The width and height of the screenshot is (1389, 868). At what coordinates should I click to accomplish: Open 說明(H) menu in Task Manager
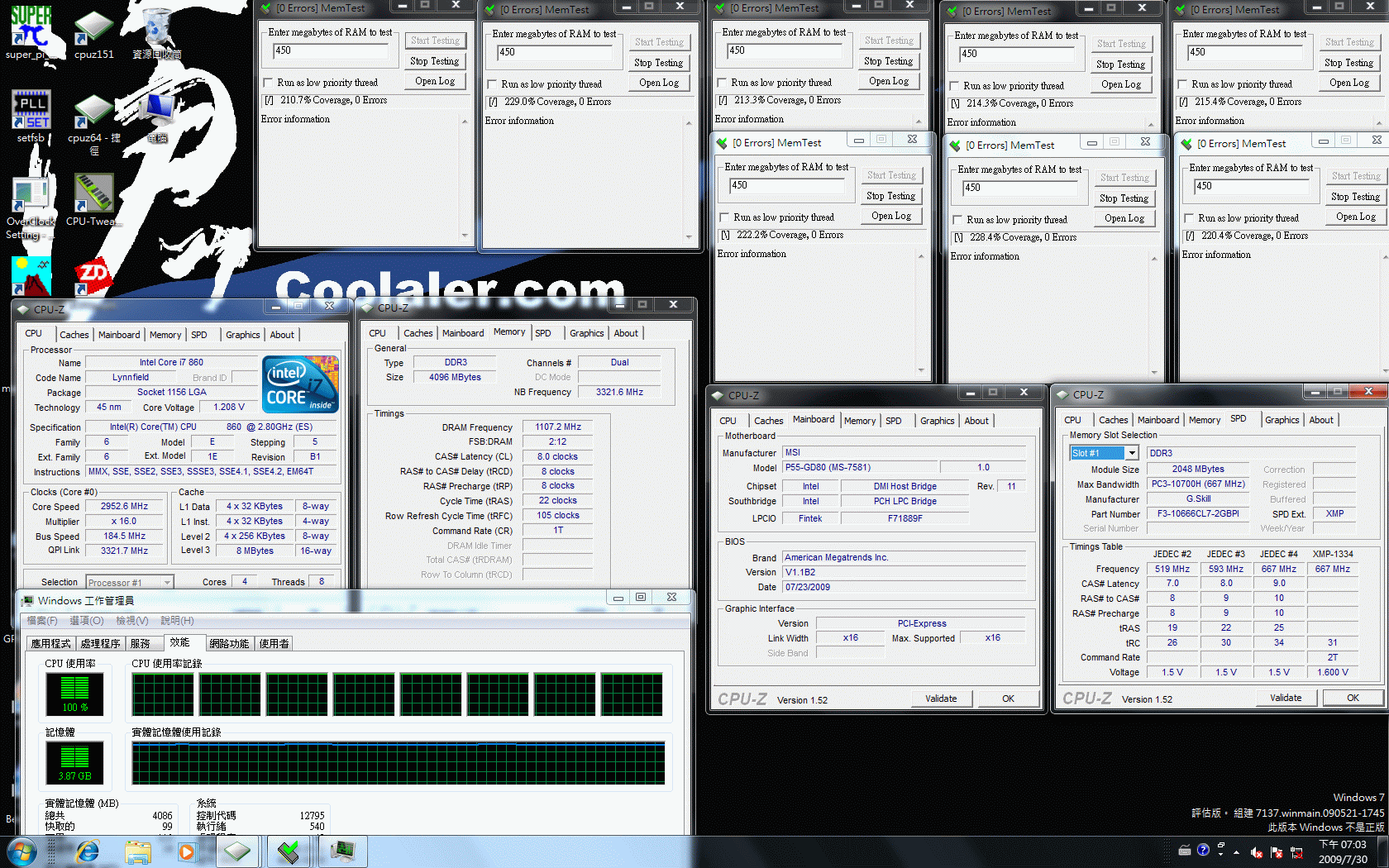pyautogui.click(x=177, y=620)
